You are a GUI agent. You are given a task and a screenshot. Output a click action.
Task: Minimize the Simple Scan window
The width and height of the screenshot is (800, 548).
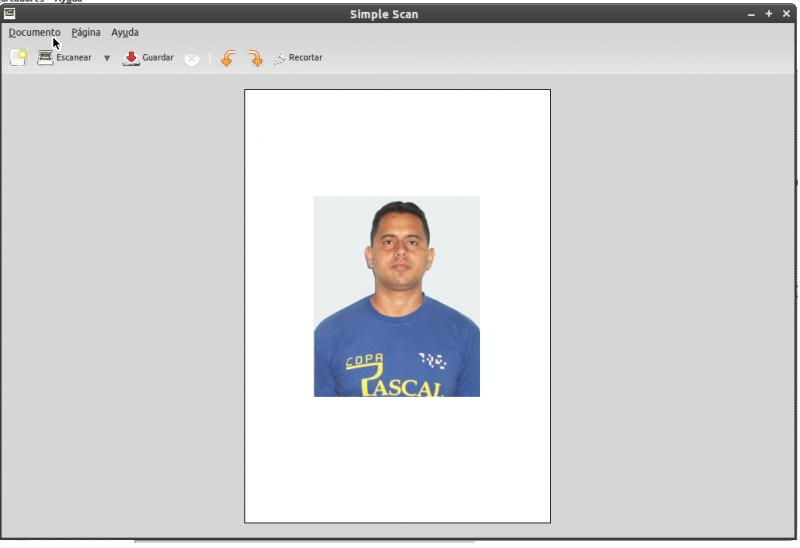click(x=751, y=14)
